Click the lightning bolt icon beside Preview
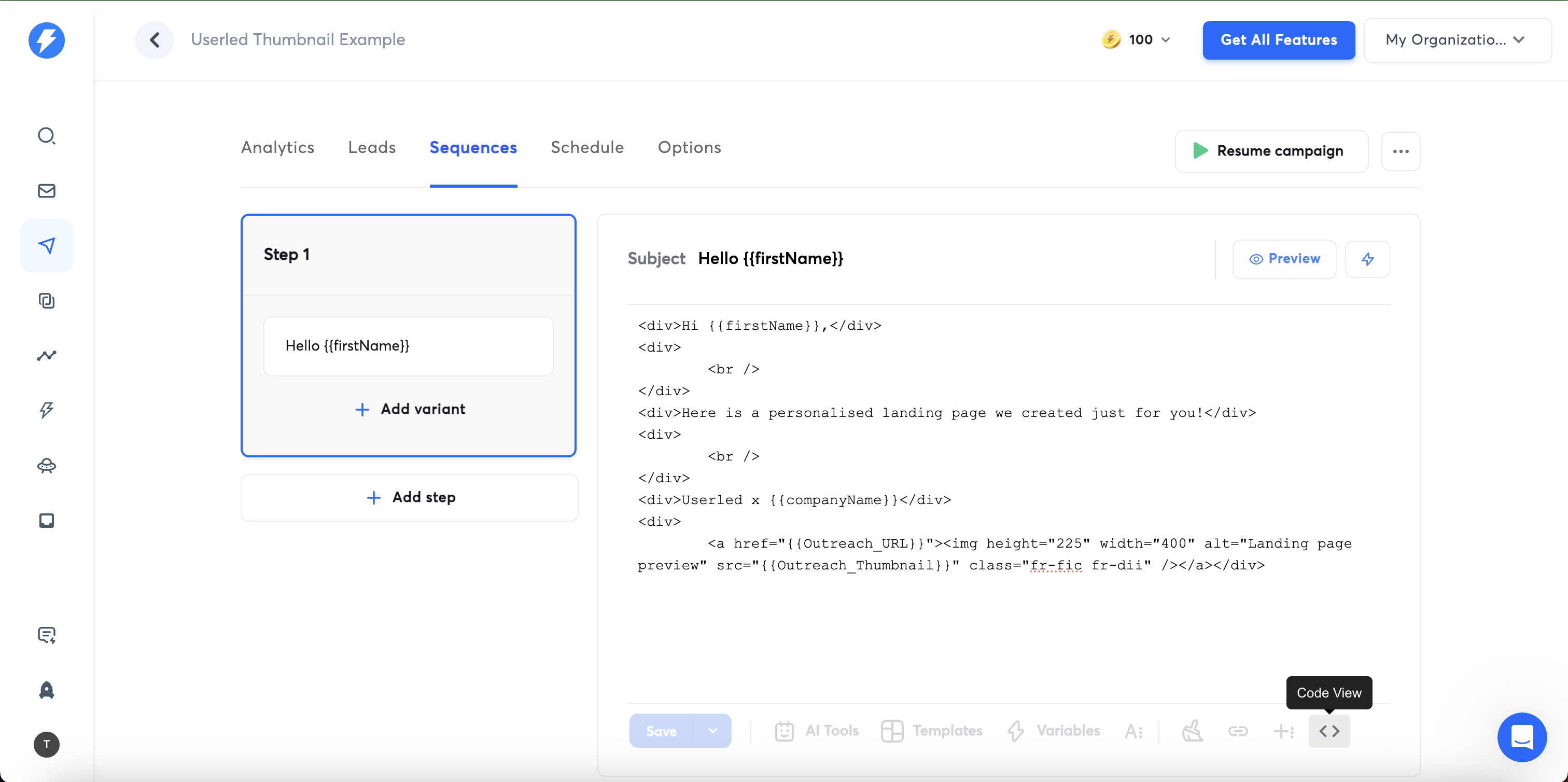 (x=1367, y=259)
